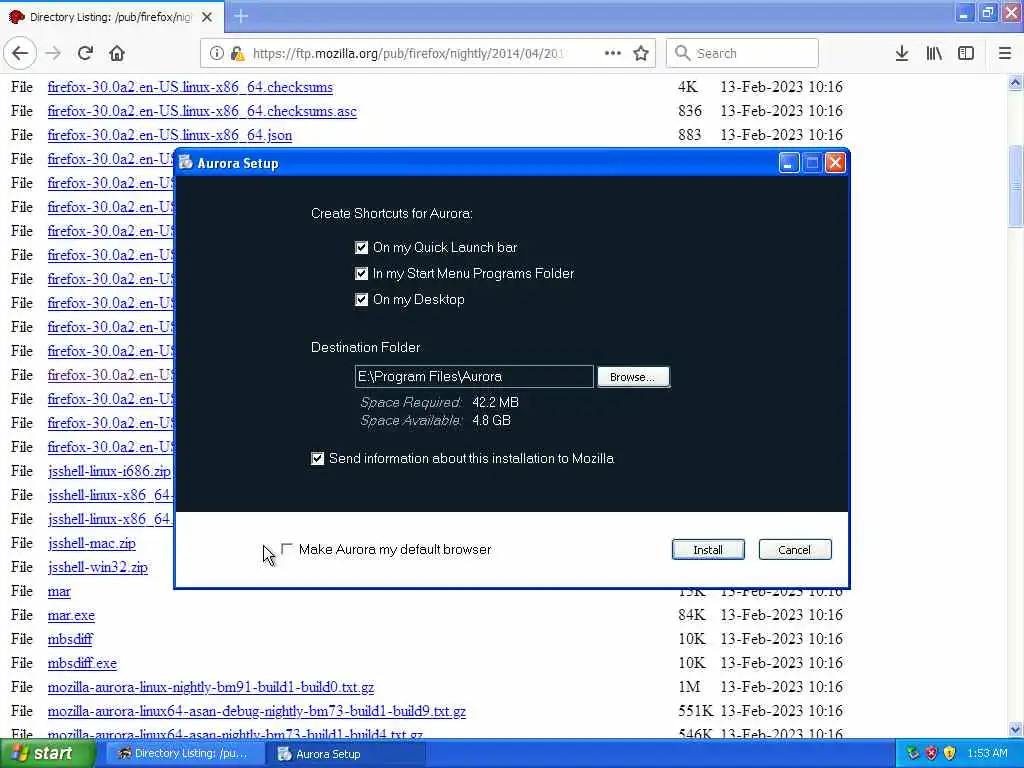Click the red alert tray icon
Image resolution: width=1024 pixels, height=768 pixels.
pos(931,754)
